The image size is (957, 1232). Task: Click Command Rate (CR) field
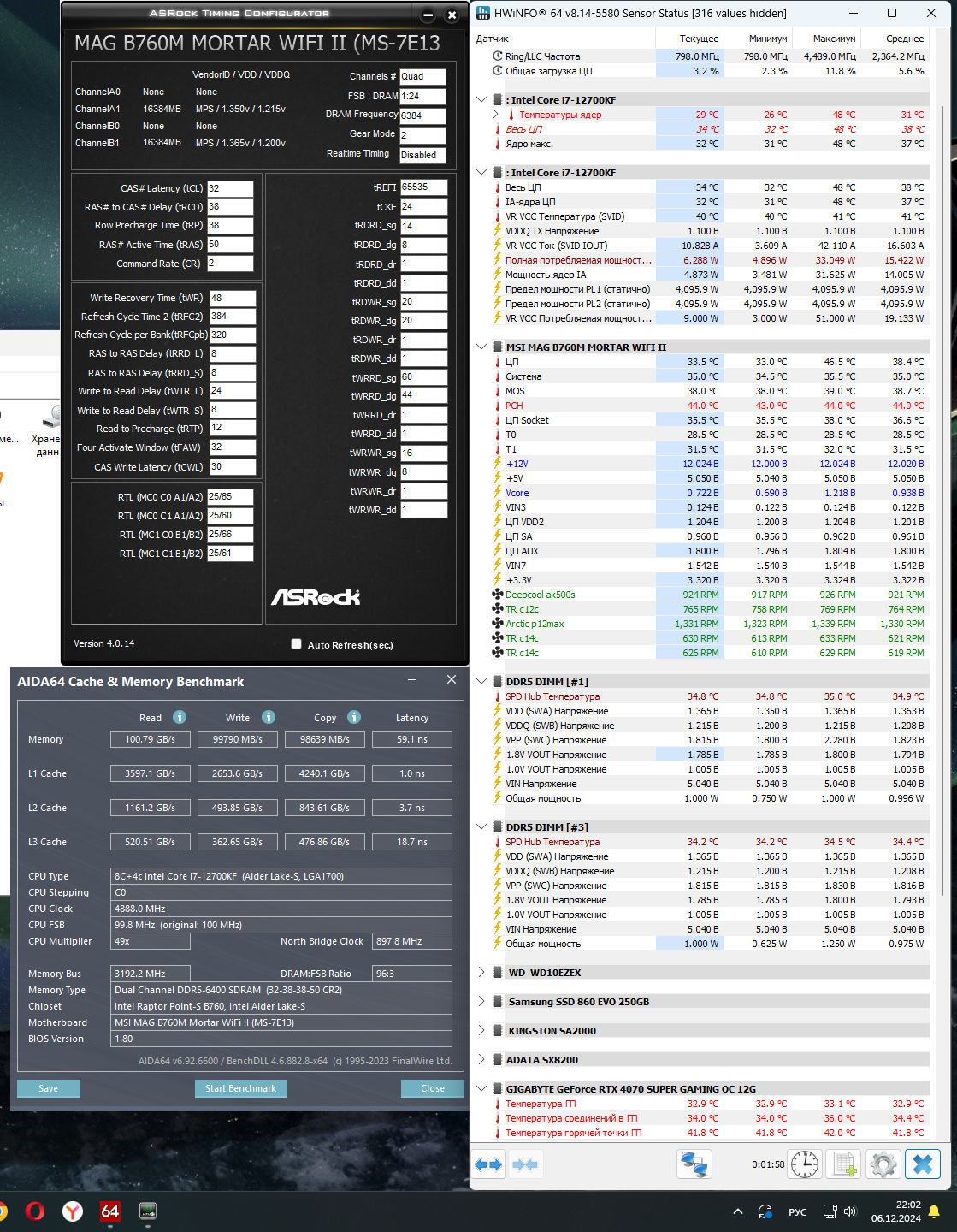tap(230, 264)
